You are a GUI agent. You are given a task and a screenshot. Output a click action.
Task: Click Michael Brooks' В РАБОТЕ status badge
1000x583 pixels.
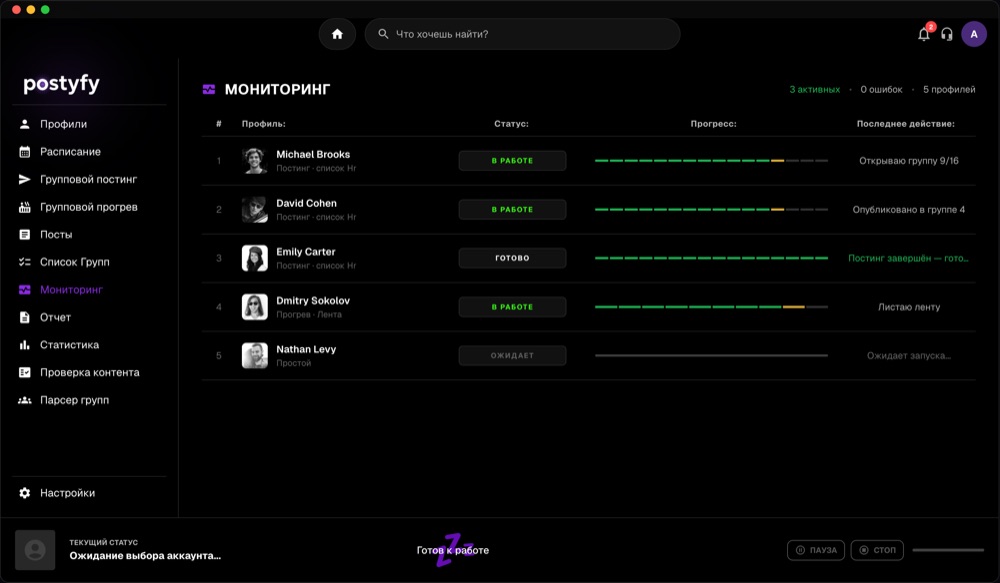[x=512, y=161]
